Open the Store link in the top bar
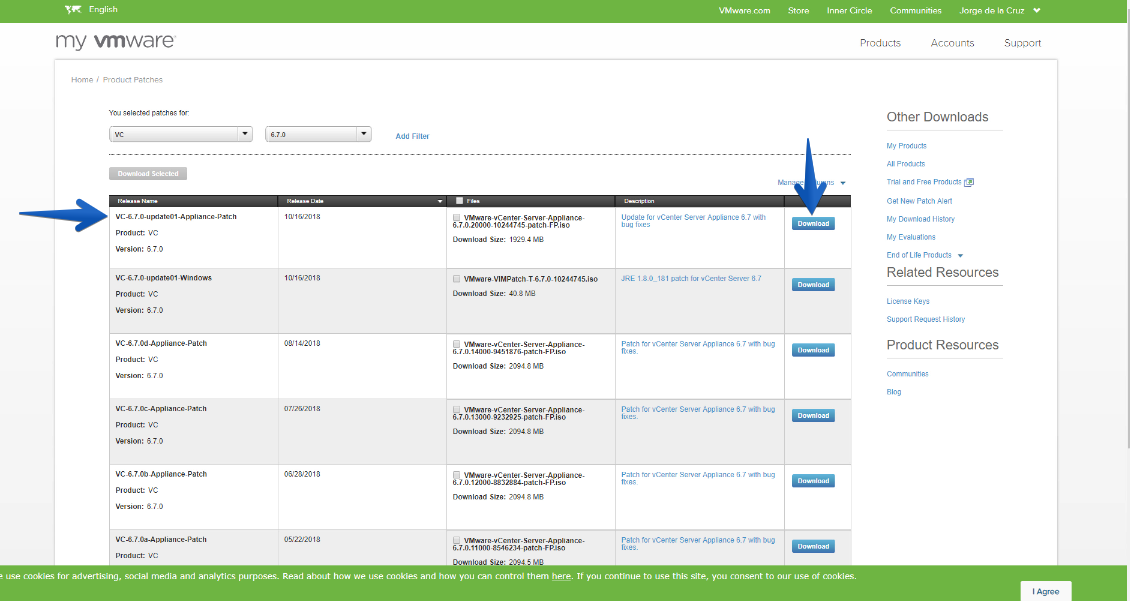Screen dimensions: 1130x601 click(798, 11)
